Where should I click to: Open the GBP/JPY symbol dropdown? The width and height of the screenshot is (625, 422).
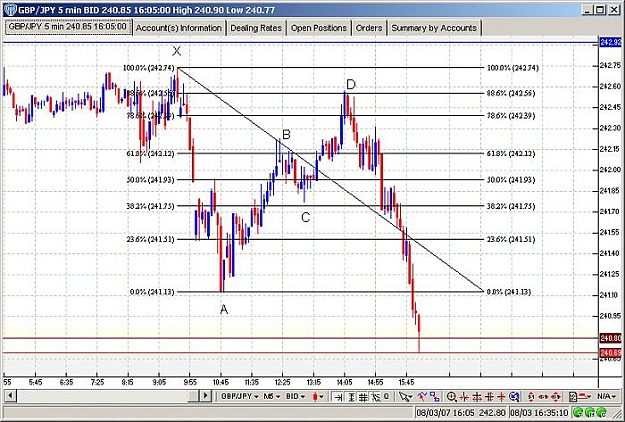pyautogui.click(x=239, y=396)
